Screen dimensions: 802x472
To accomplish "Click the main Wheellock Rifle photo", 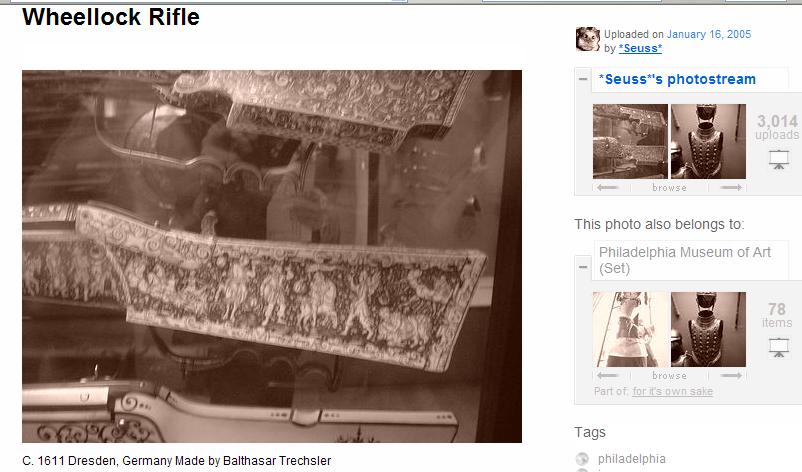I will (x=272, y=256).
